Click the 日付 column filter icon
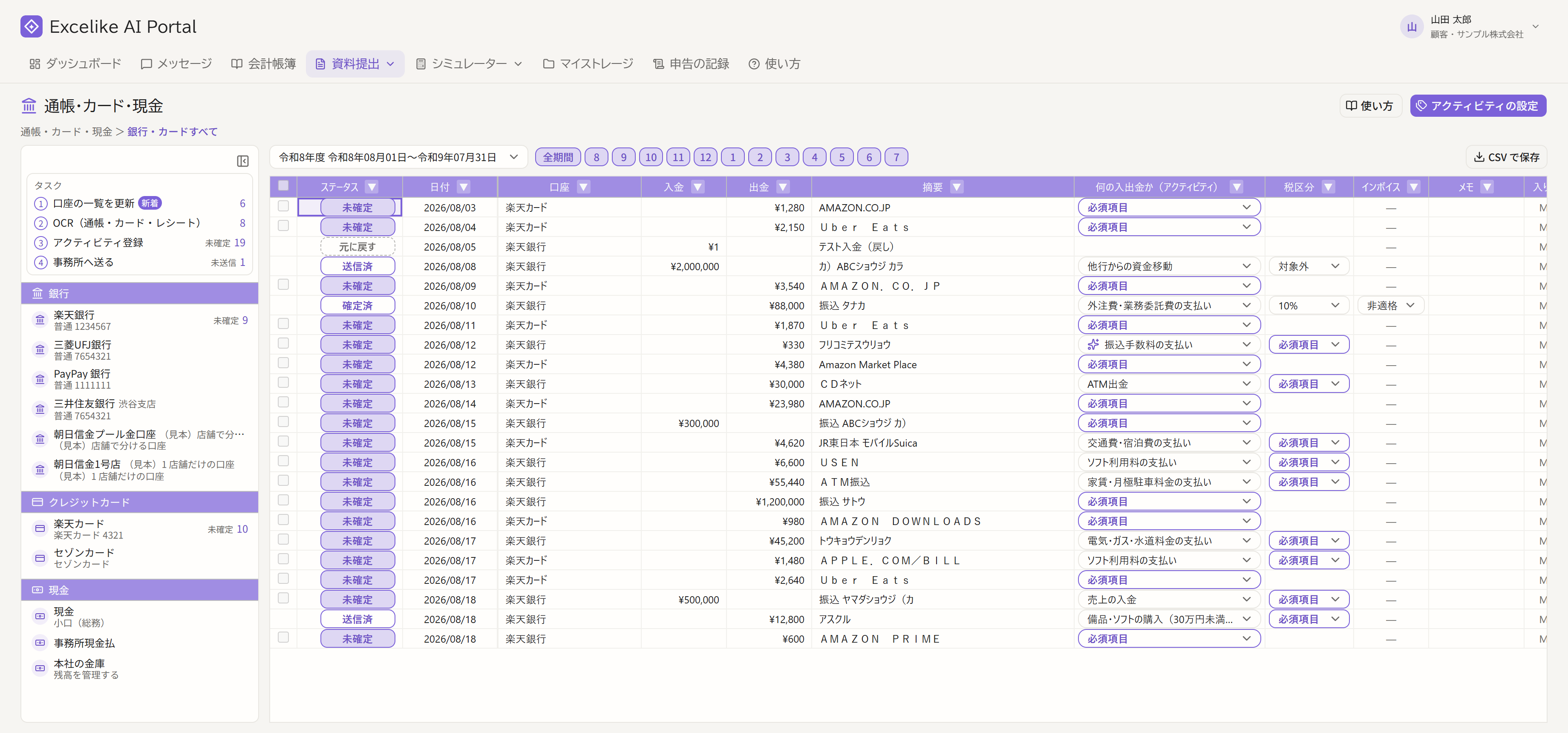1568x733 pixels. pyautogui.click(x=464, y=187)
